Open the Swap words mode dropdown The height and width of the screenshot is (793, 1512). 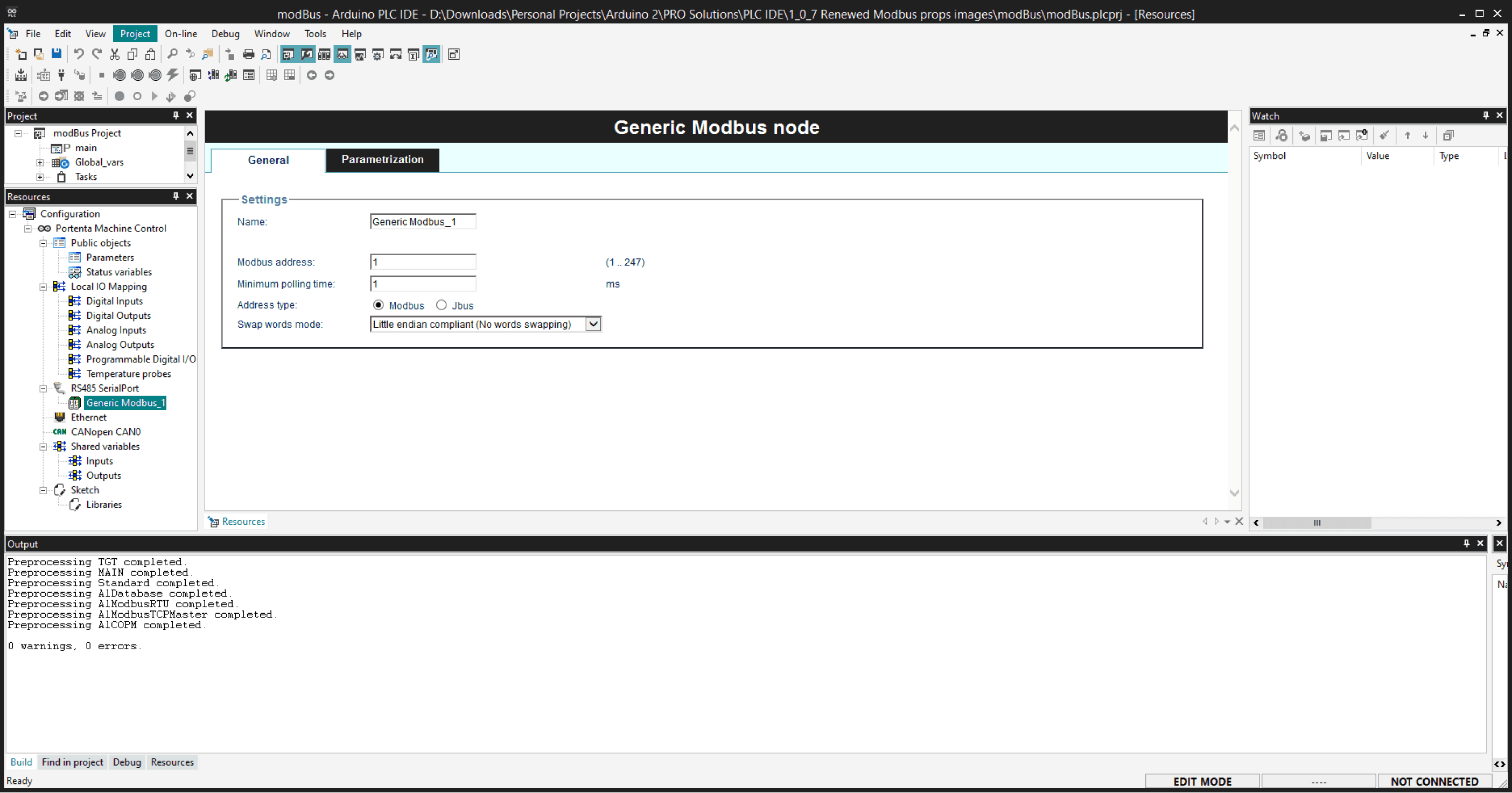click(593, 324)
